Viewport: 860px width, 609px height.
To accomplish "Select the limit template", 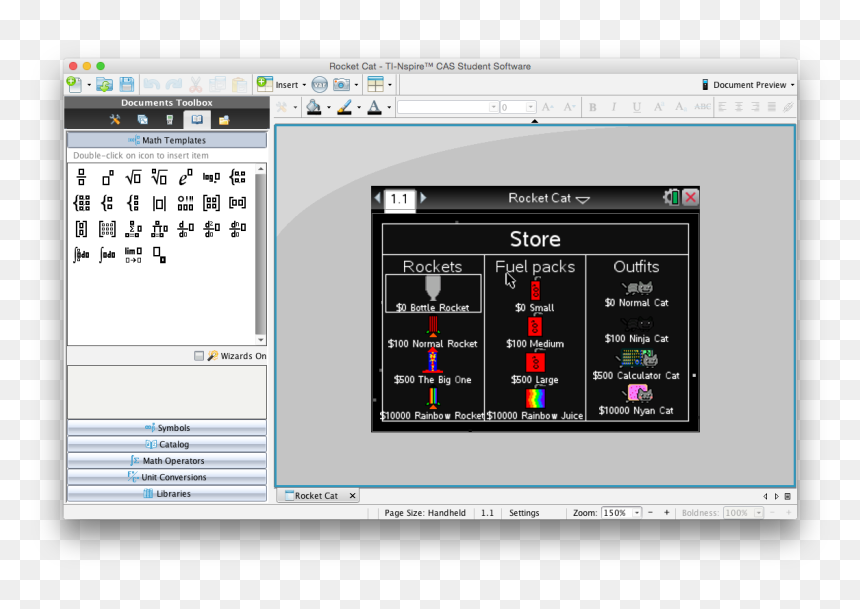I will (x=133, y=255).
